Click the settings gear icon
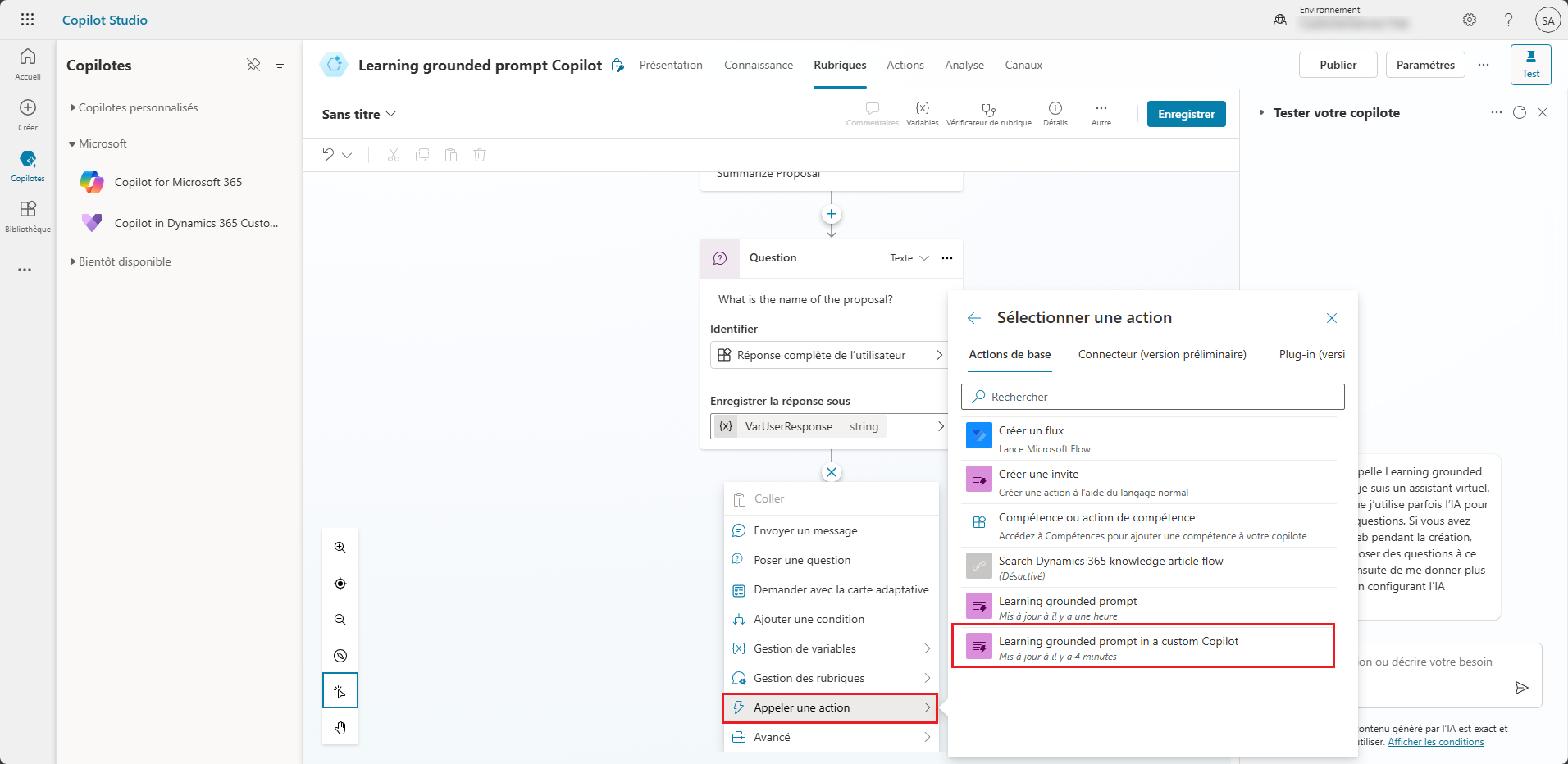This screenshot has width=1568, height=764. 1470,20
